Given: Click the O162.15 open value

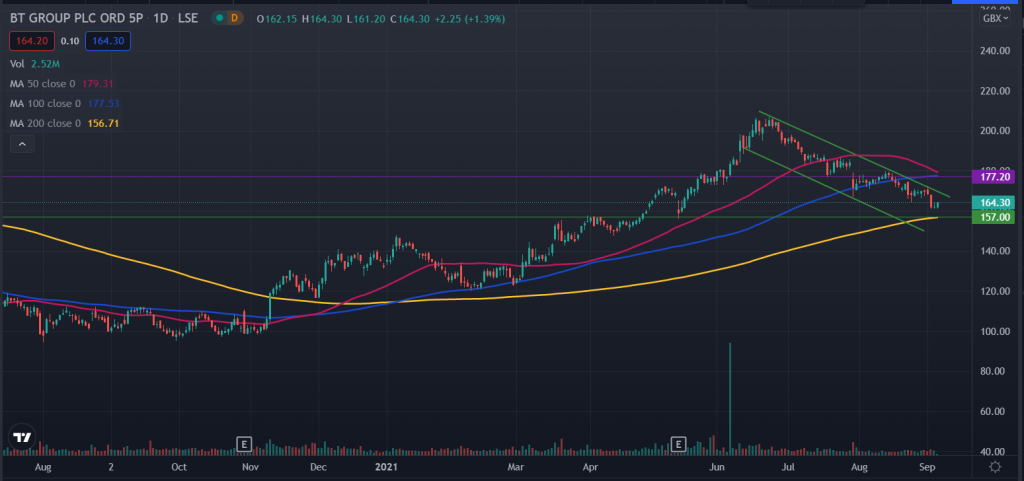Looking at the screenshot, I should [x=277, y=19].
